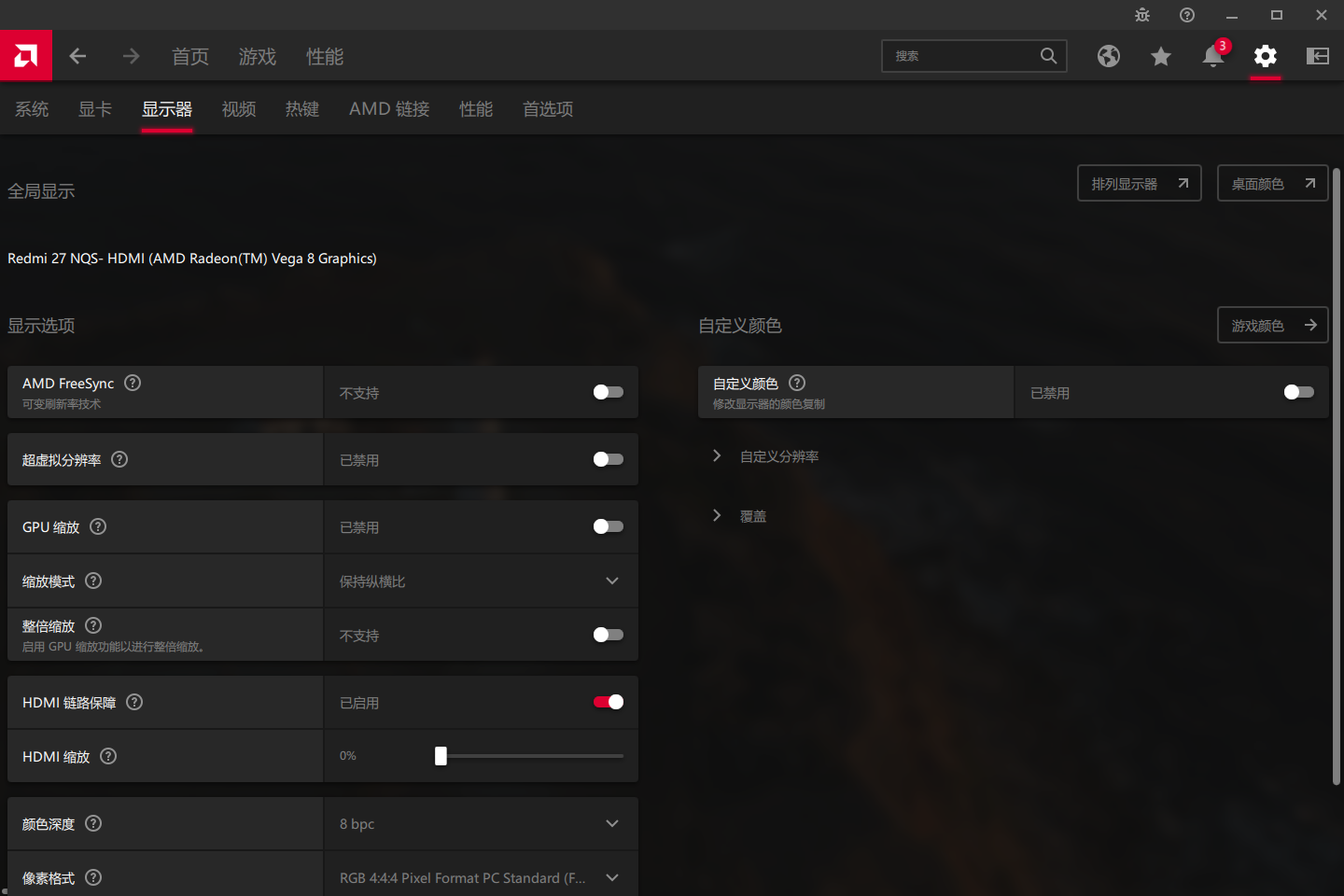Image resolution: width=1344 pixels, height=896 pixels.
Task: Click 游戏颜色 button
Action: pyautogui.click(x=1273, y=325)
